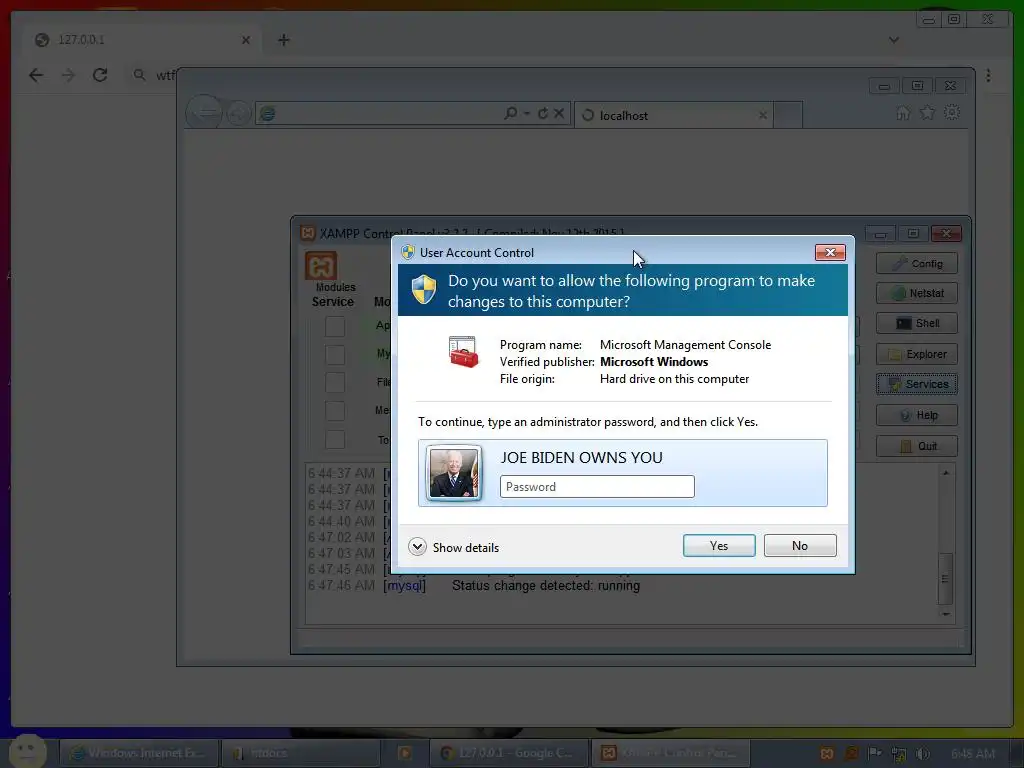The width and height of the screenshot is (1024, 768).
Task: Click the Services button in XAMPP
Action: click(x=917, y=384)
